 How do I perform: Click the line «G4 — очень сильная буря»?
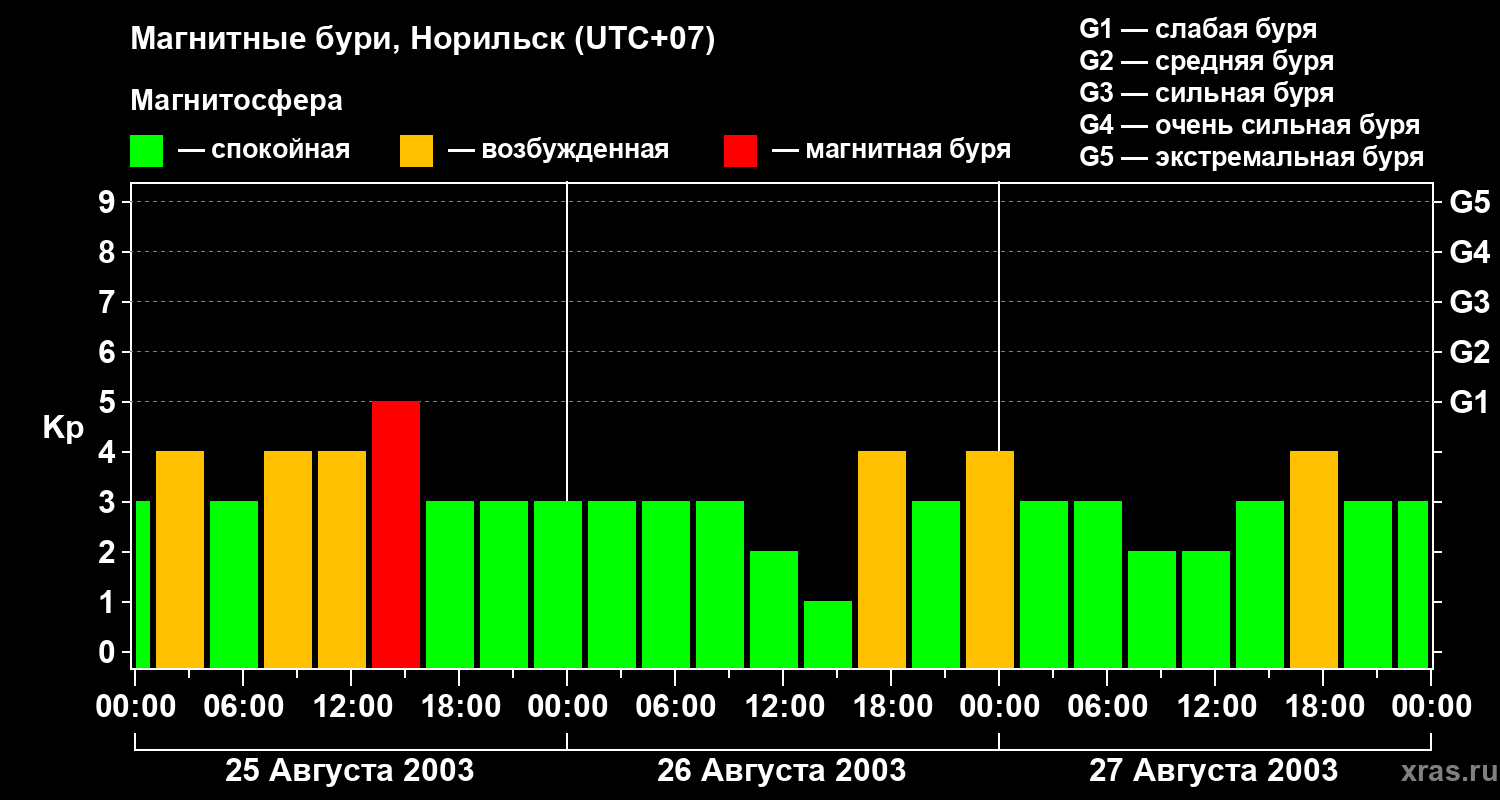[1250, 125]
